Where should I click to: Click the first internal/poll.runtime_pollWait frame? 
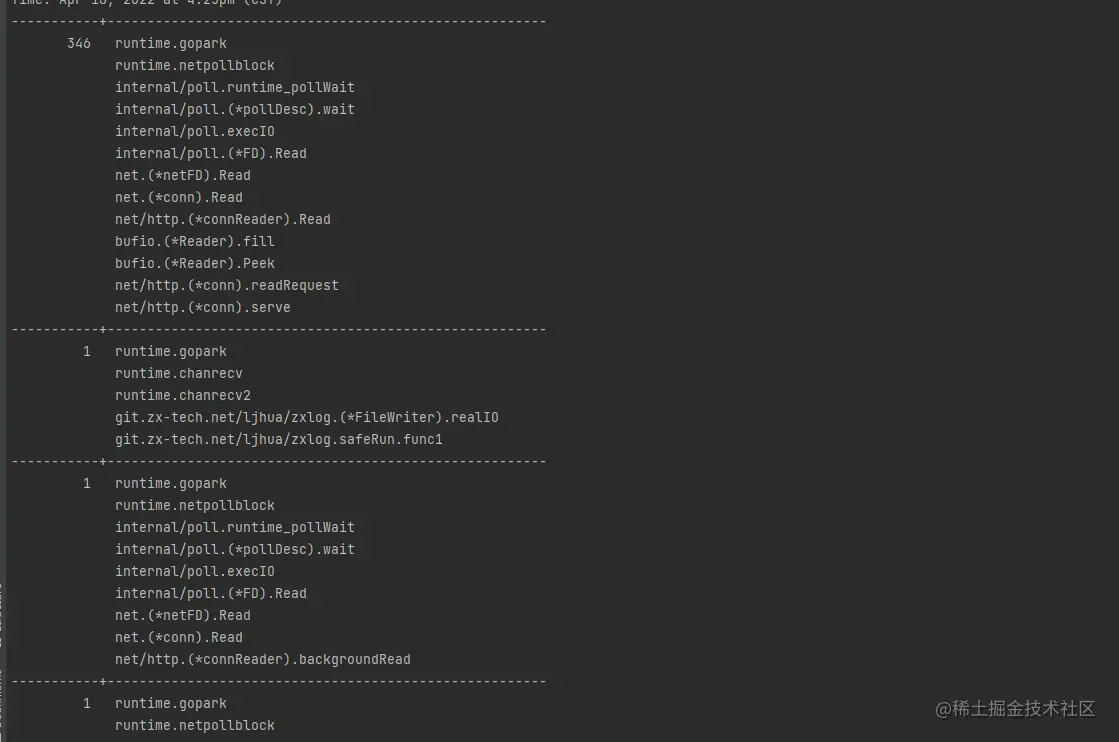[x=234, y=88]
